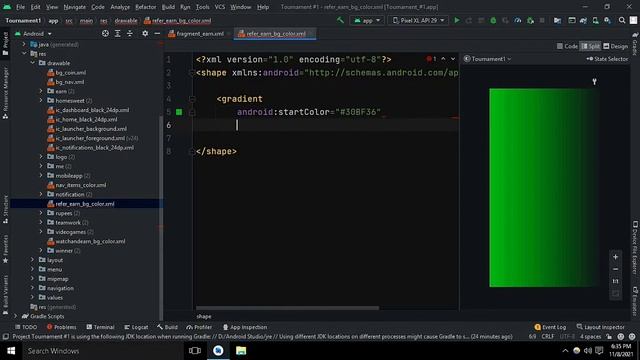The height and width of the screenshot is (360, 640).
Task: Open the Problems tool window
Action: 61,327
